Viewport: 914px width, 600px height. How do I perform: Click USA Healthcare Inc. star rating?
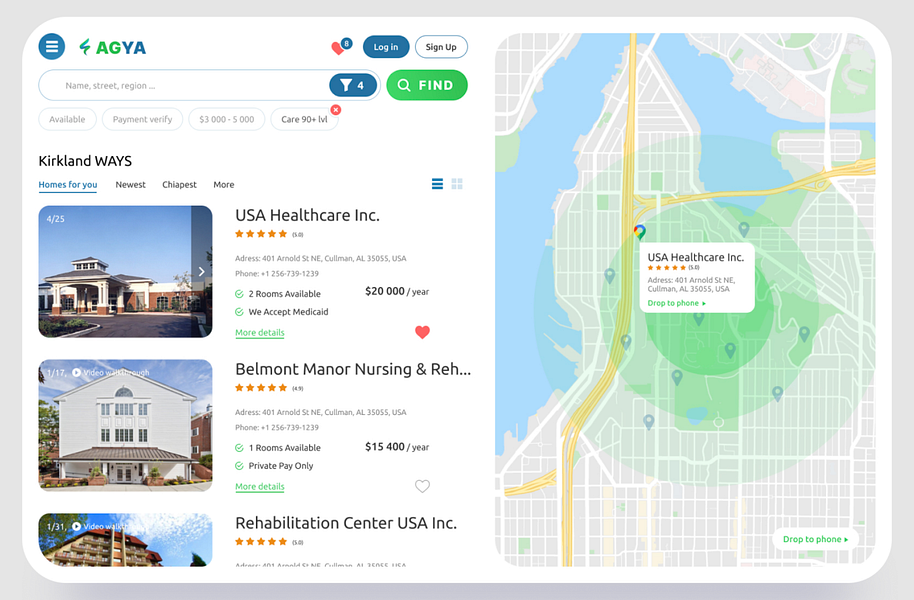click(261, 234)
